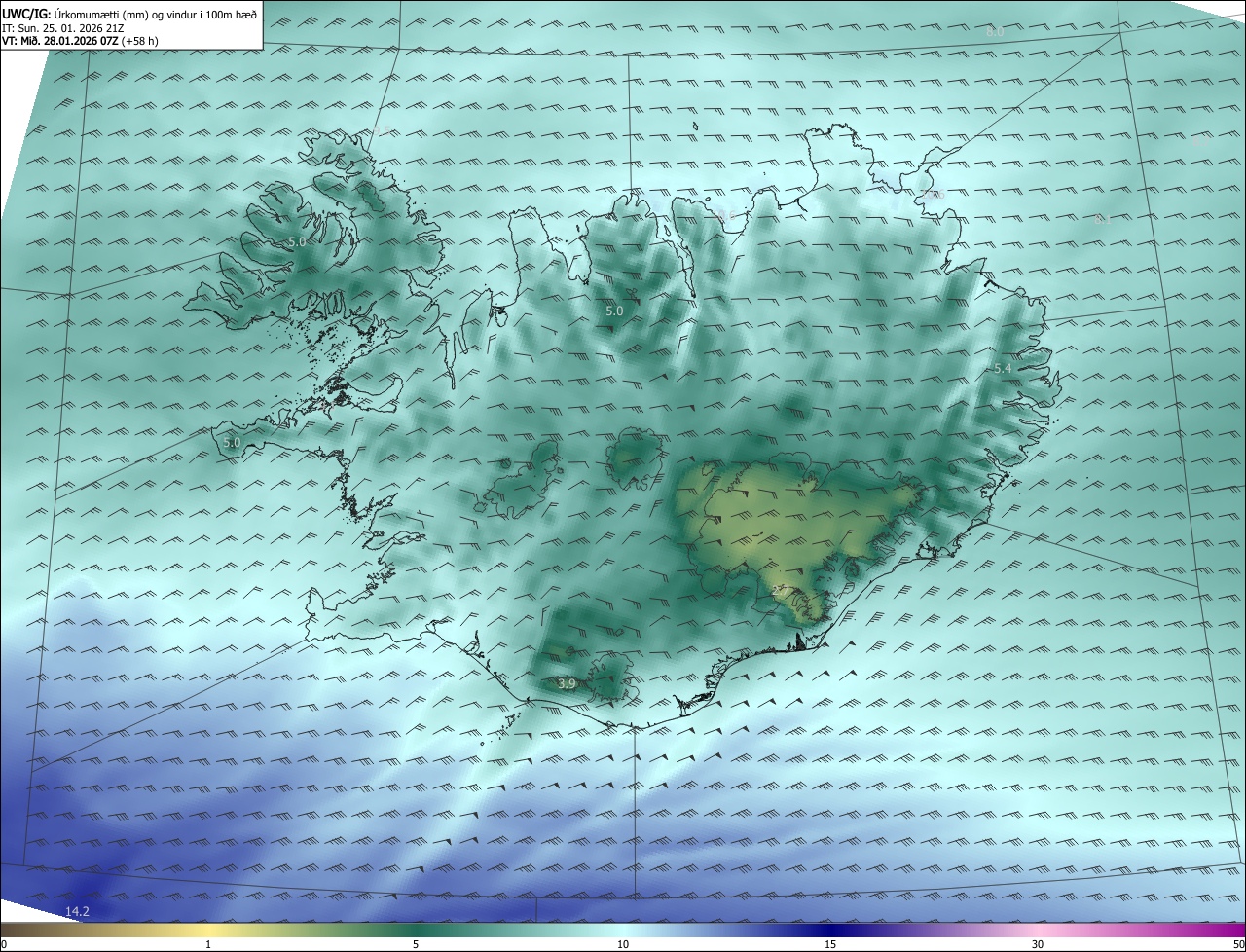Click the 5.0 label over the Westfjords
The image size is (1246, 952).
click(297, 241)
